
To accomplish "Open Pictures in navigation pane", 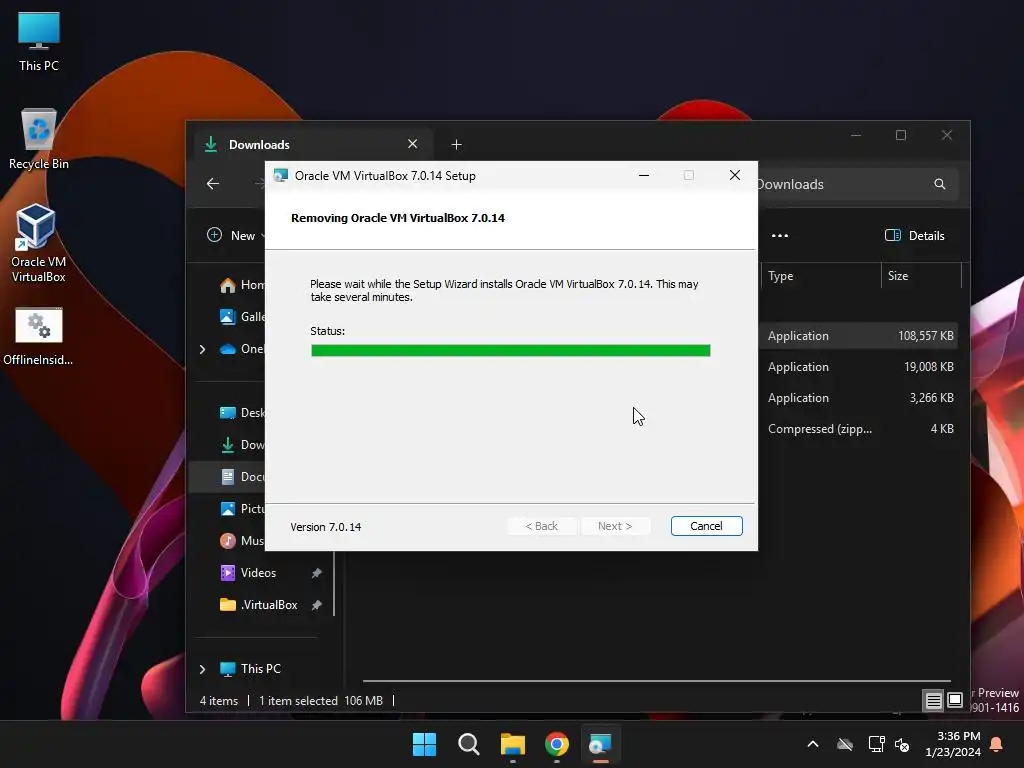I will tap(242, 509).
